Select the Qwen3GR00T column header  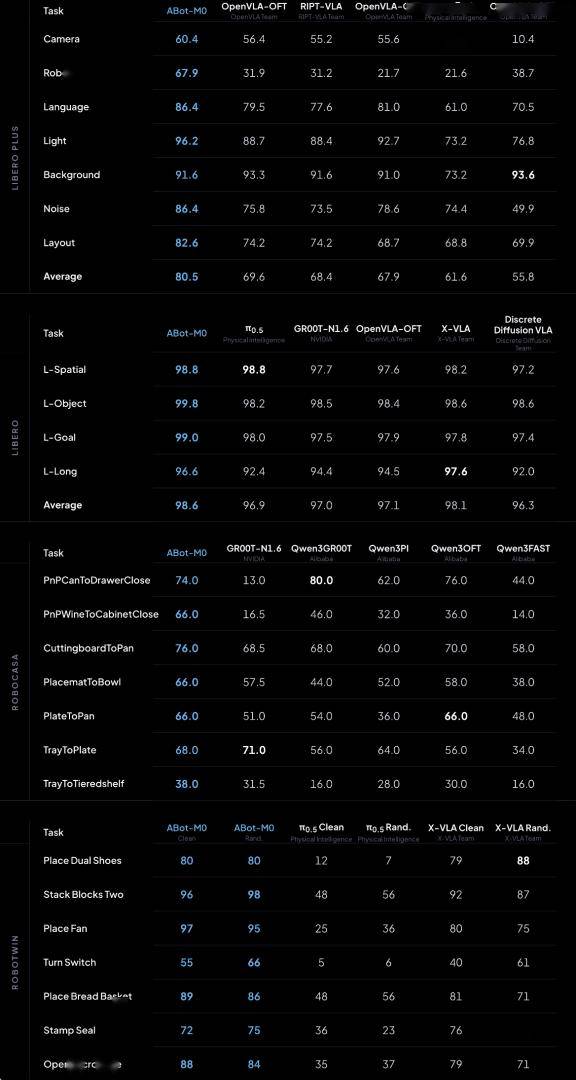point(321,548)
